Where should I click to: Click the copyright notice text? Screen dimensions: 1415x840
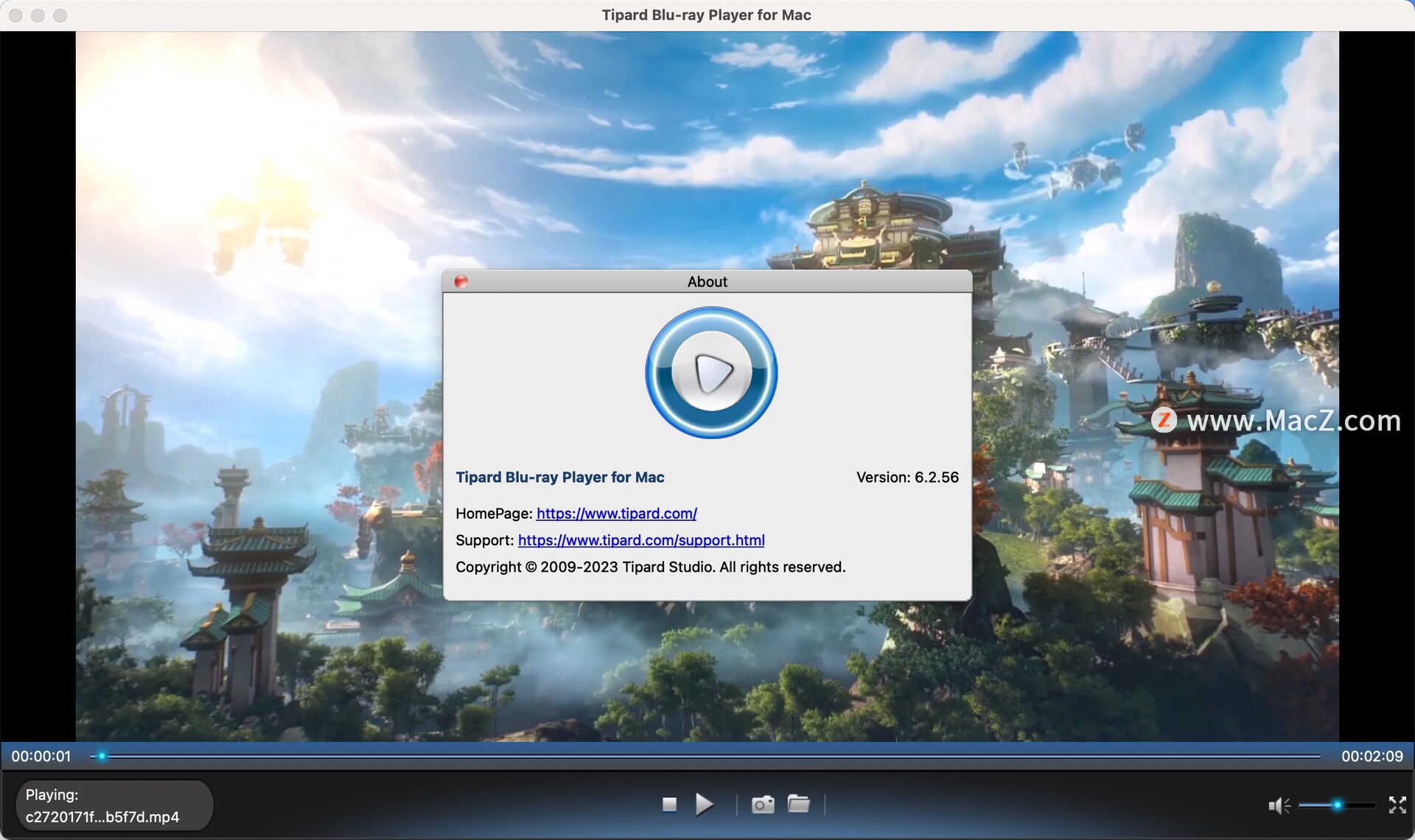(x=651, y=567)
